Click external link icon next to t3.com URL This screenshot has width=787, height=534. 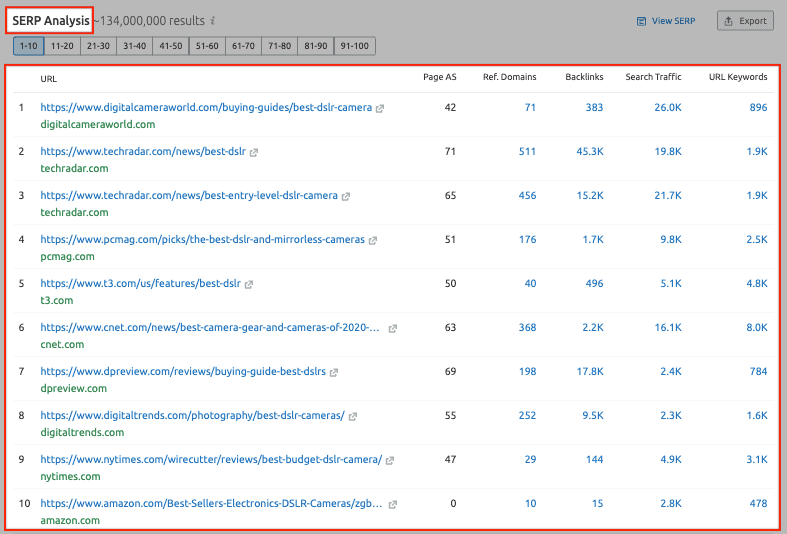[x=249, y=284]
